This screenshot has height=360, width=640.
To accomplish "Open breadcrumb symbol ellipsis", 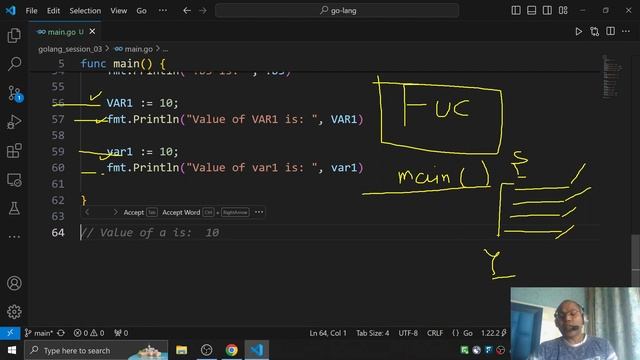I will 165,49.
